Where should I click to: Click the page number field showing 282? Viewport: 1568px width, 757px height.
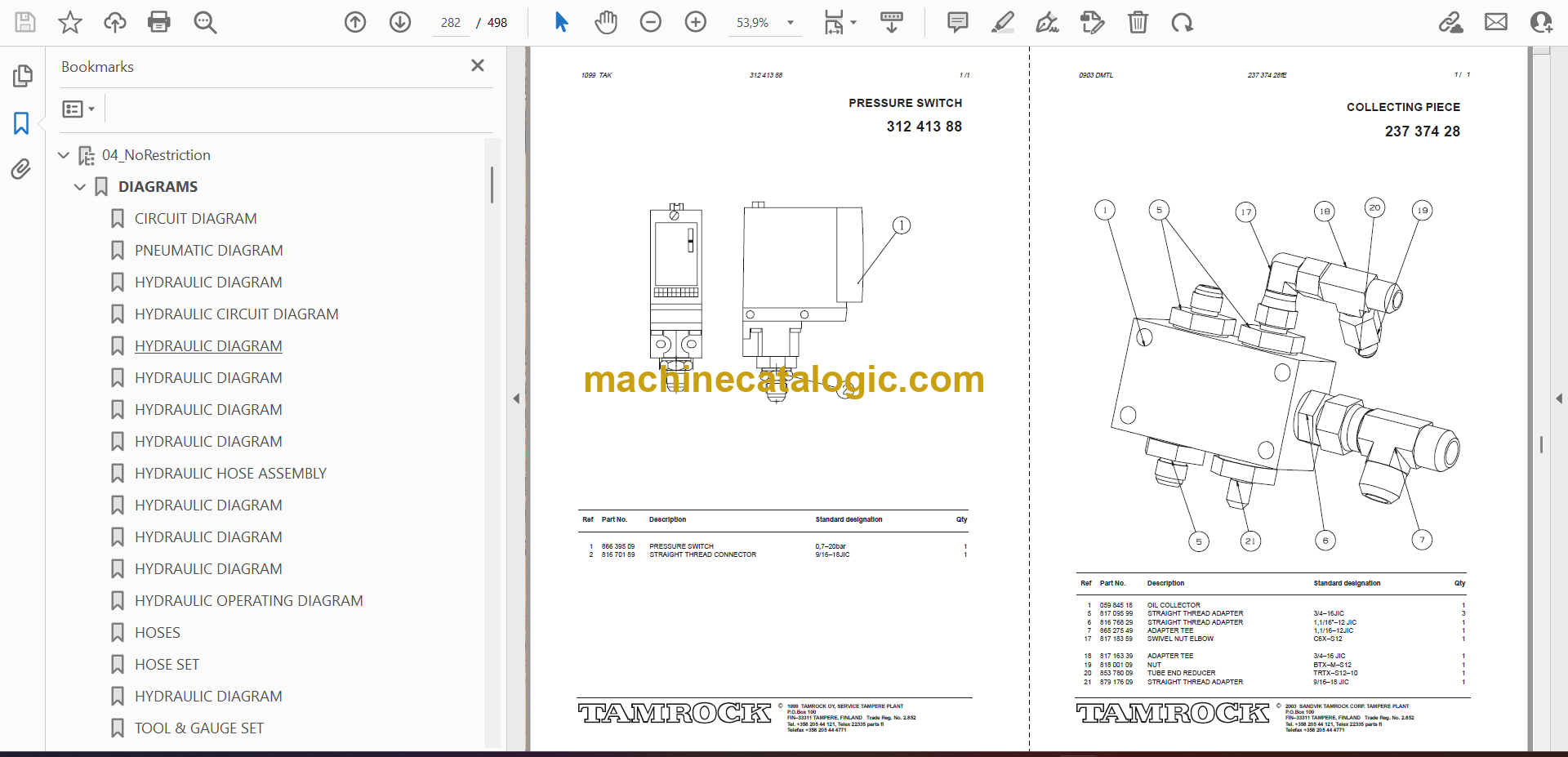coord(451,23)
